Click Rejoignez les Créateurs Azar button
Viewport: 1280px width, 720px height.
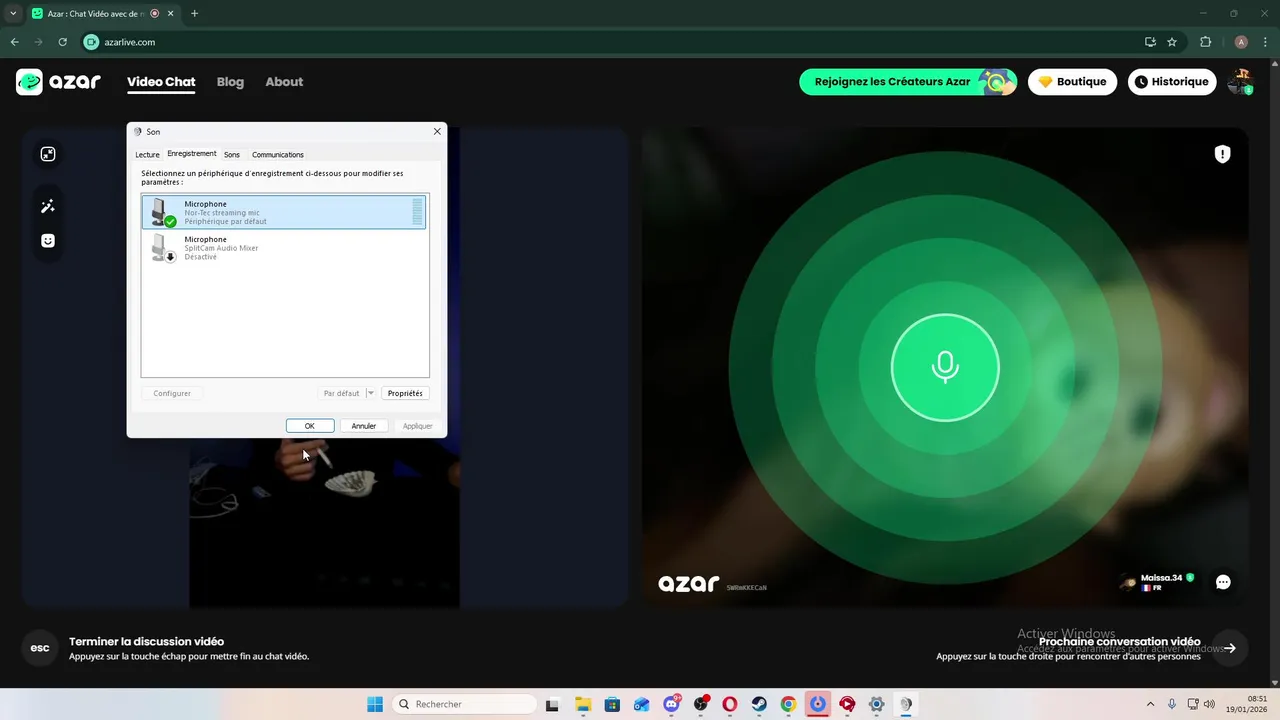pos(908,82)
